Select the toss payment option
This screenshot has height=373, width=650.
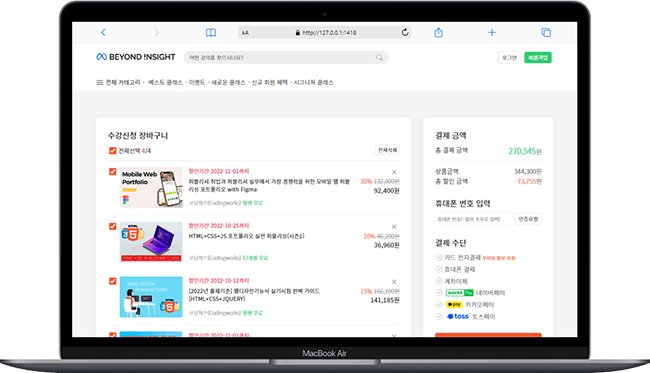[x=439, y=317]
